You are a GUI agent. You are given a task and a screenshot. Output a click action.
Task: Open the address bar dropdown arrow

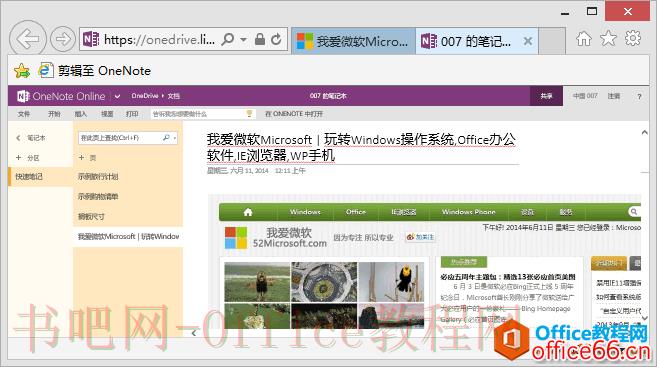coord(243,40)
